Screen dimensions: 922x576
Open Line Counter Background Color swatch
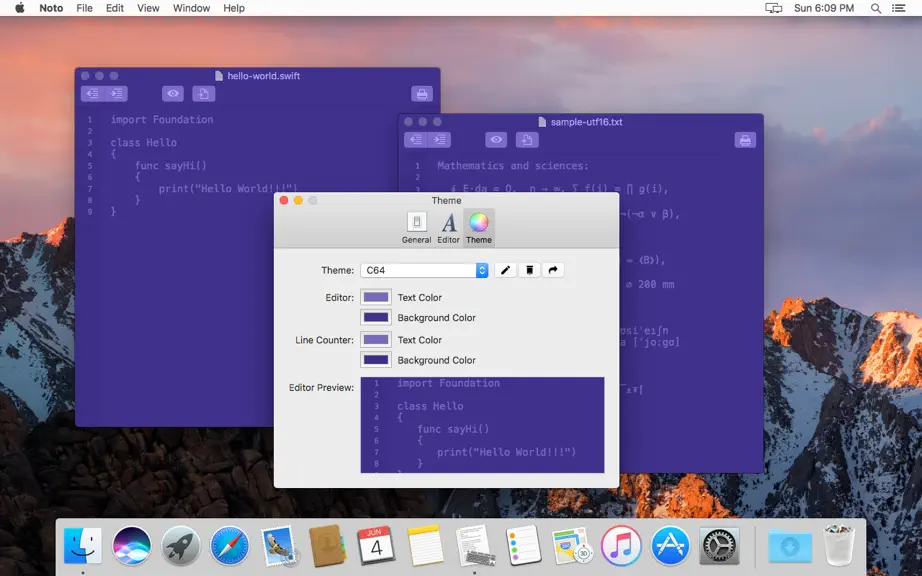pos(376,360)
